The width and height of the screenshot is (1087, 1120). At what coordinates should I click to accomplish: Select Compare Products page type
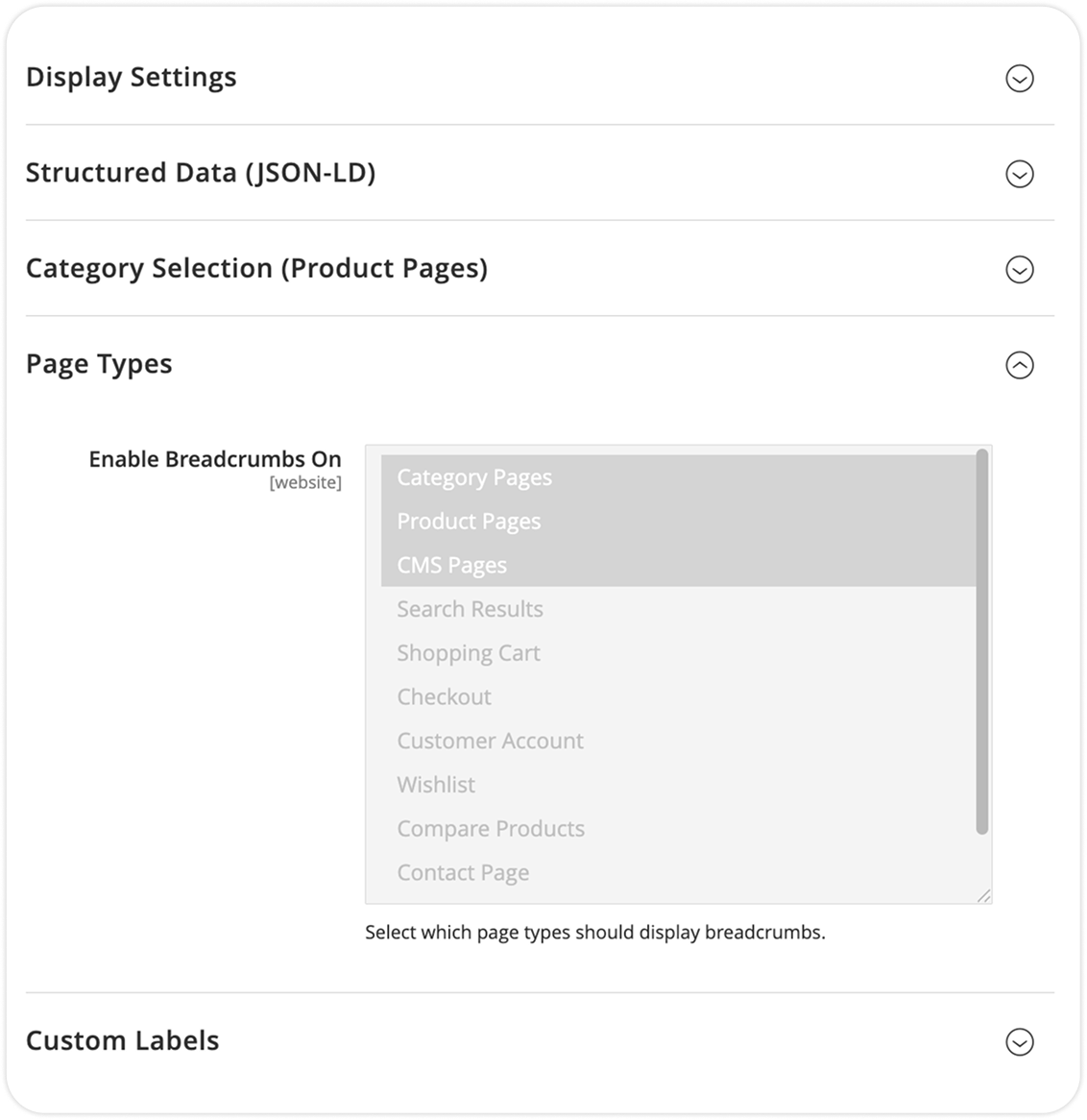491,828
